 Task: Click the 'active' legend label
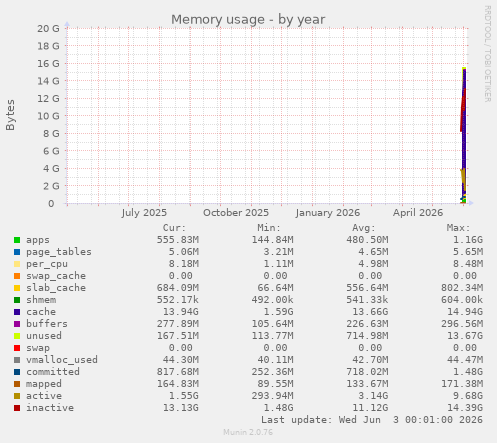pyautogui.click(x=44, y=396)
